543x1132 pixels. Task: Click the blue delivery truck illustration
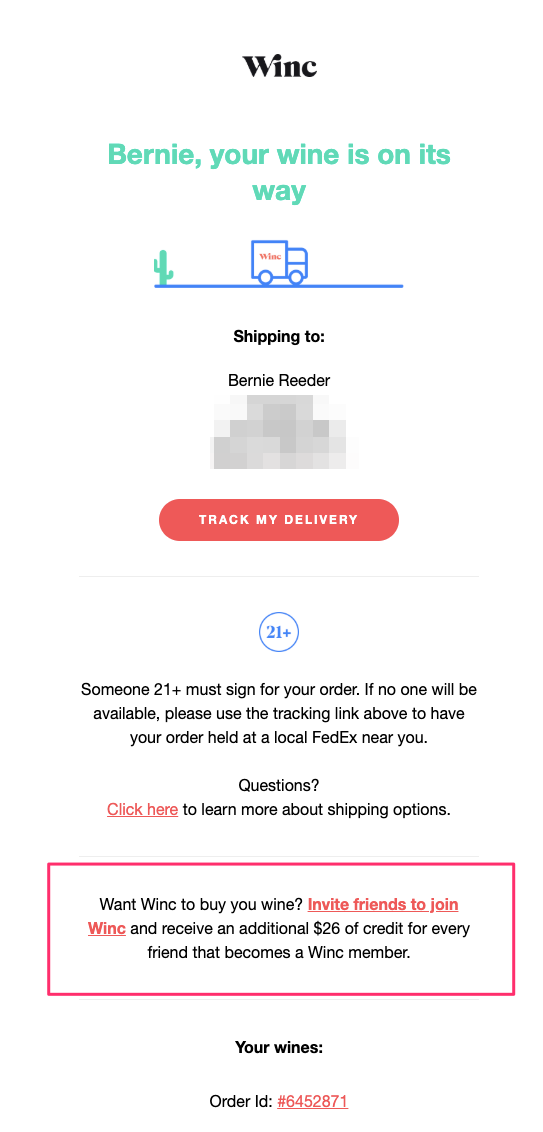tap(279, 262)
